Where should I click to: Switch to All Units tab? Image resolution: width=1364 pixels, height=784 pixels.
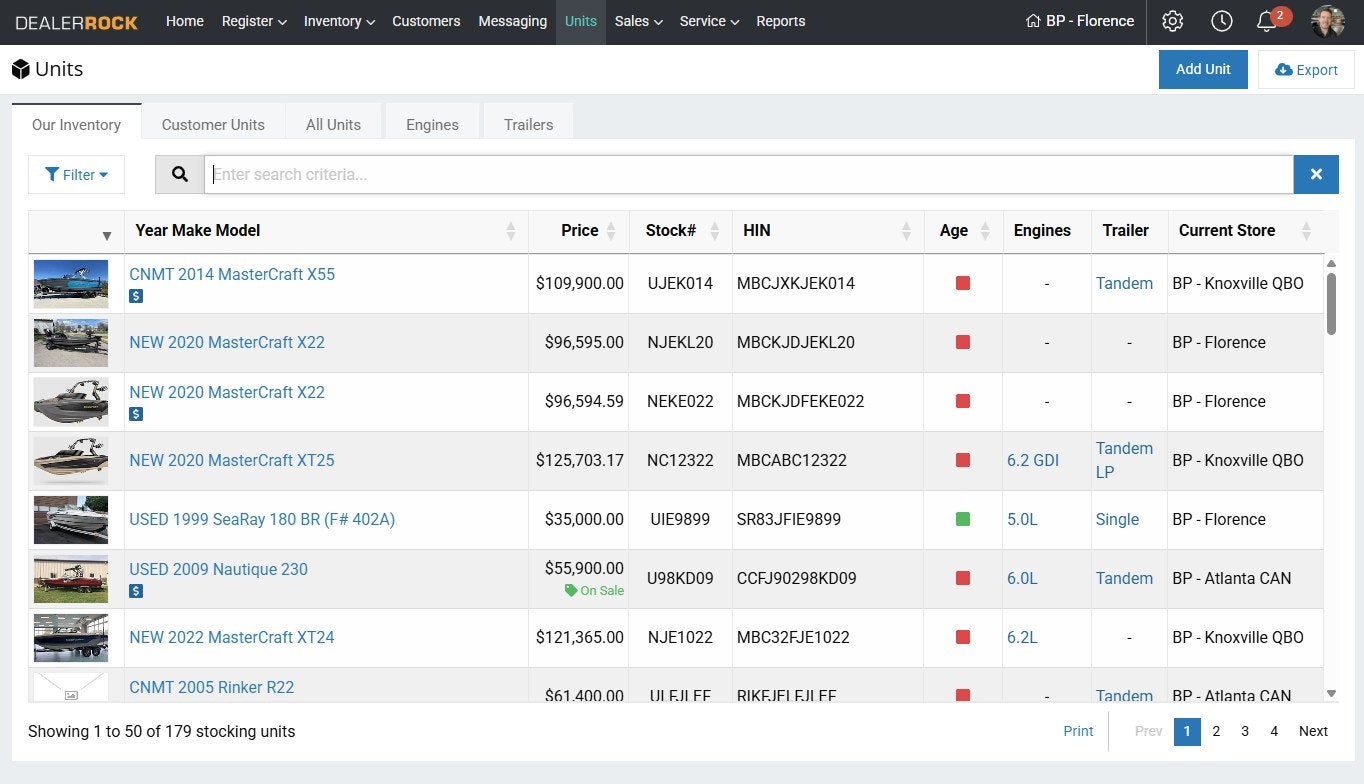[x=333, y=125]
